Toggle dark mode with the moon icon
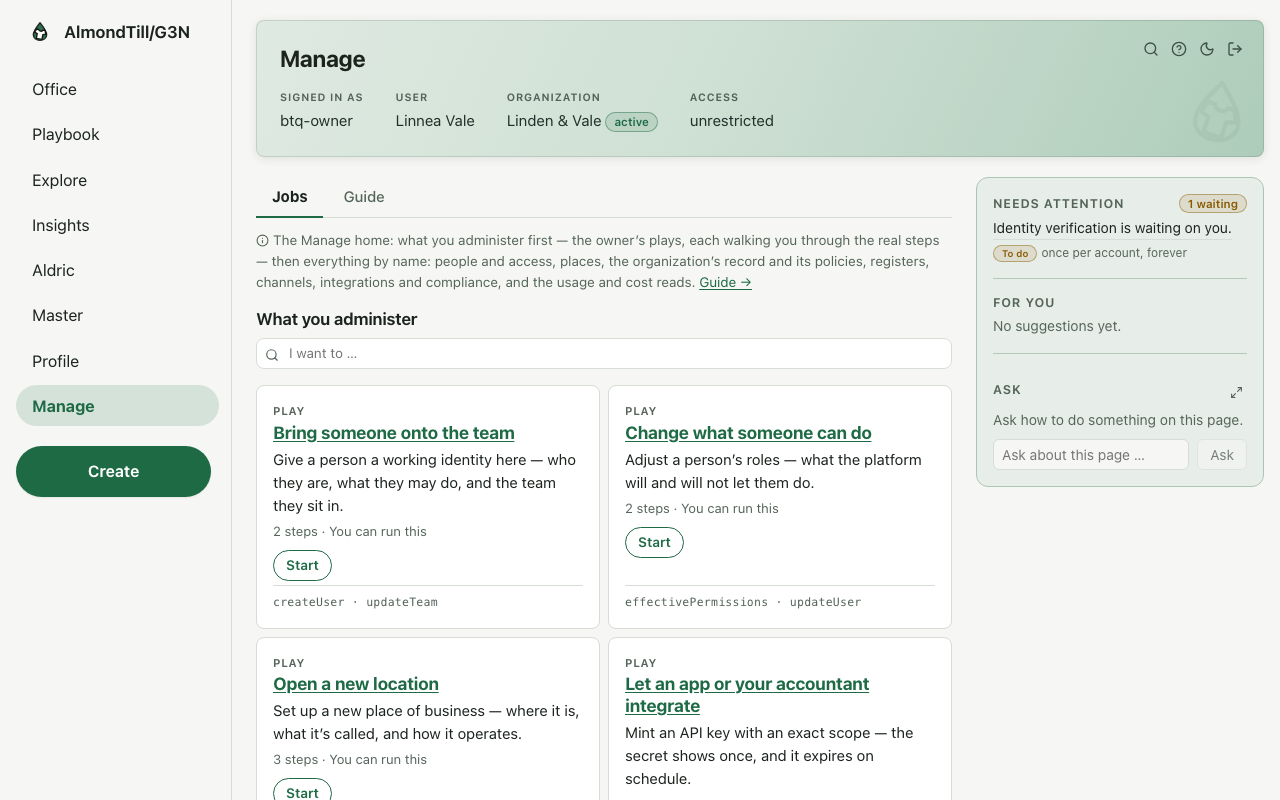 [x=1207, y=49]
